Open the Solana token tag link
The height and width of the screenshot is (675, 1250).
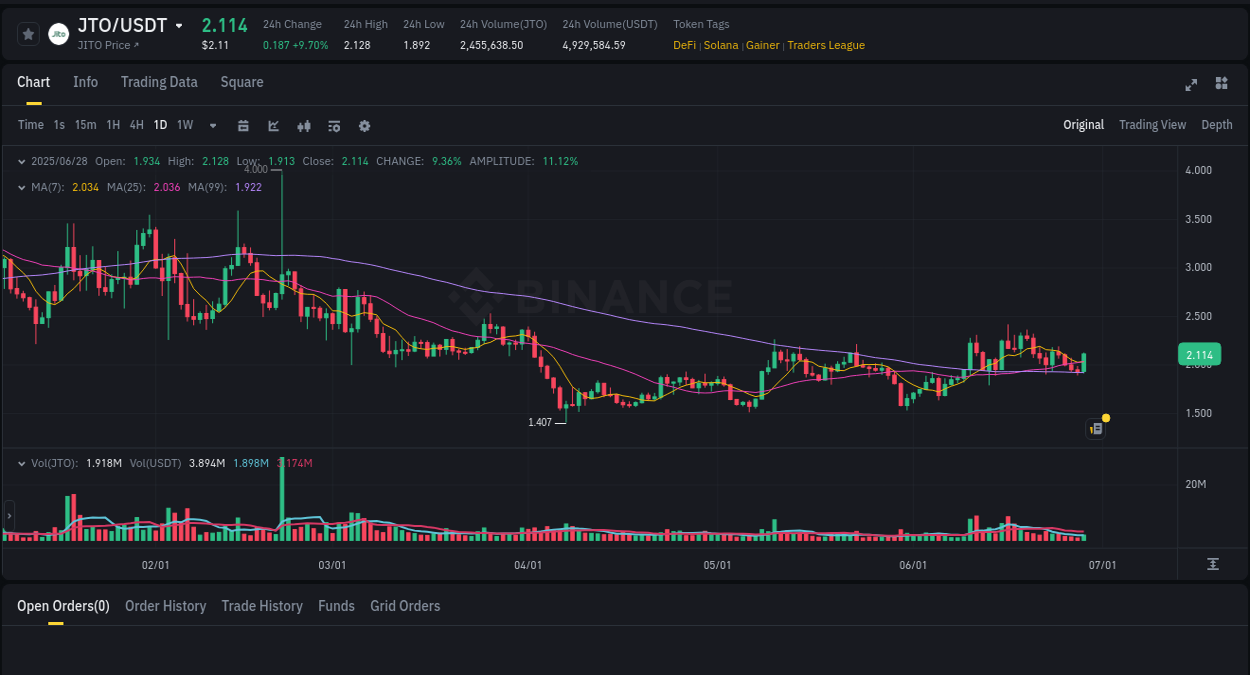pyautogui.click(x=721, y=45)
